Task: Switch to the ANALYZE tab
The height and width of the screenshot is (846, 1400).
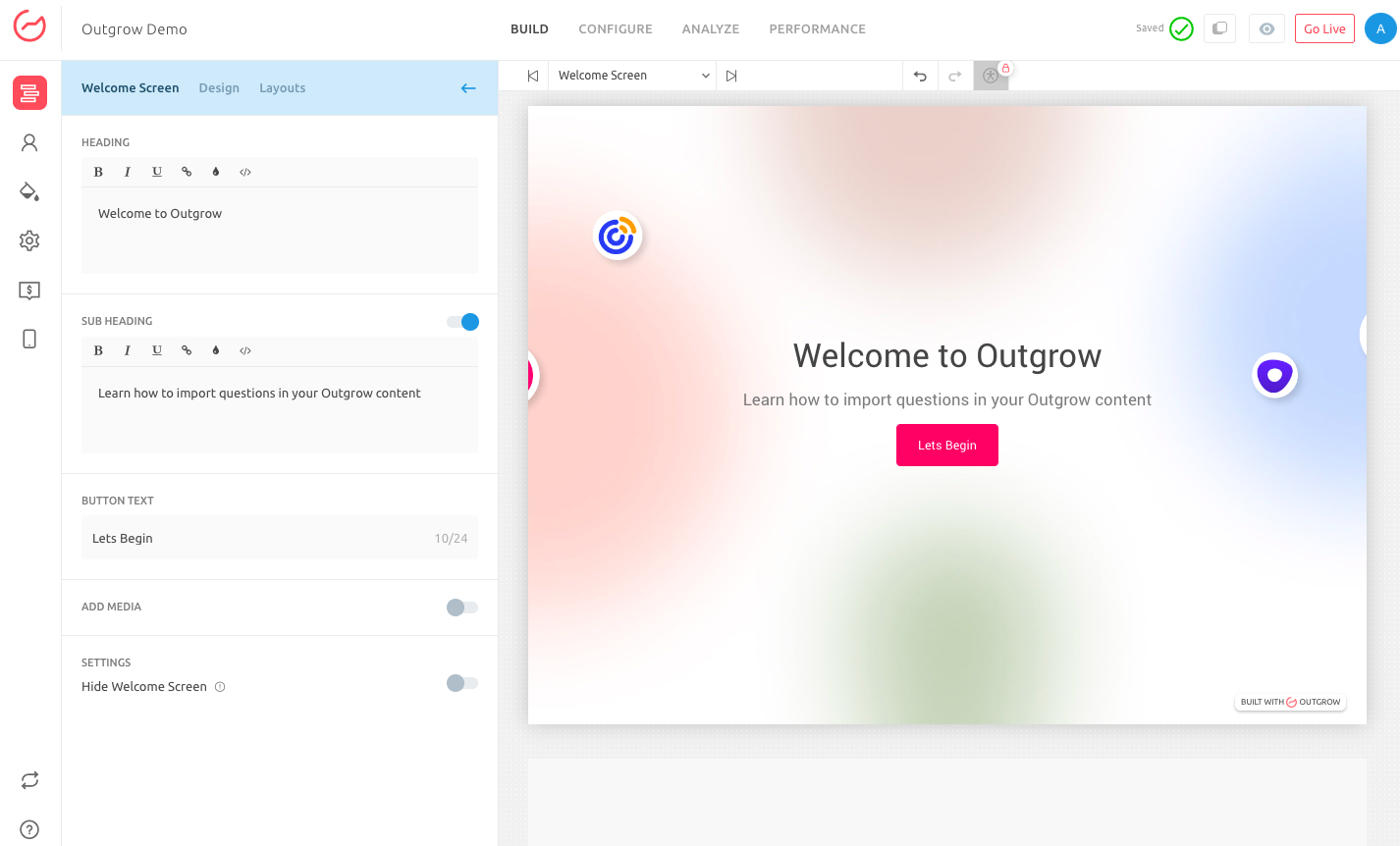Action: coord(711,29)
